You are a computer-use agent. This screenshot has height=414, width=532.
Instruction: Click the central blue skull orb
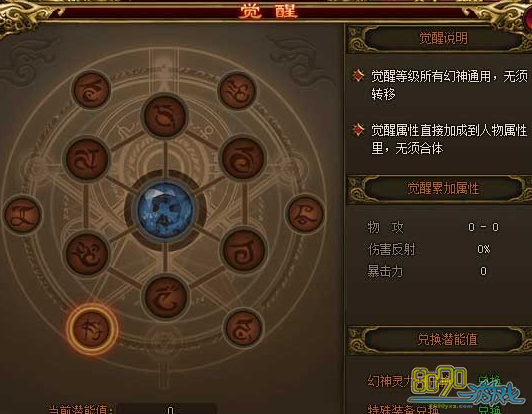(x=165, y=209)
